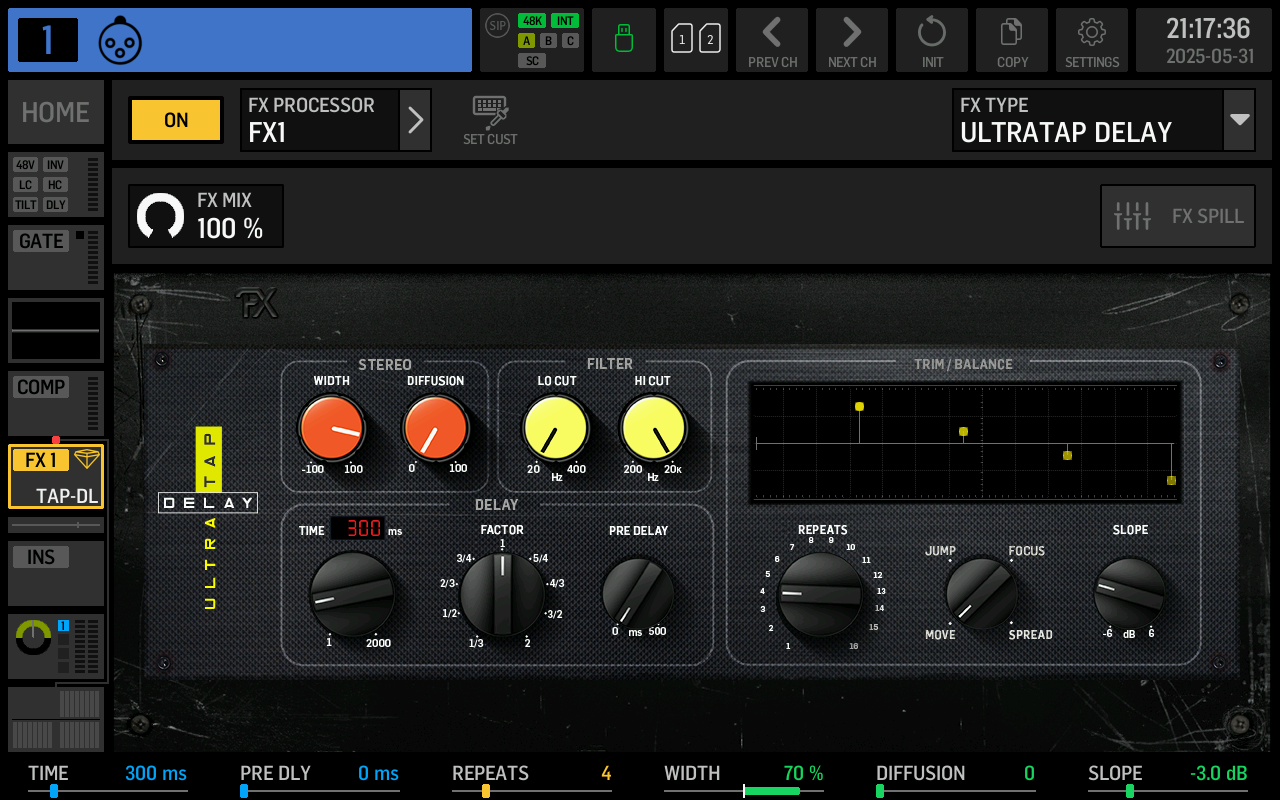The height and width of the screenshot is (800, 1280).
Task: Advance to the next channel with NEXT CH
Action: [851, 40]
